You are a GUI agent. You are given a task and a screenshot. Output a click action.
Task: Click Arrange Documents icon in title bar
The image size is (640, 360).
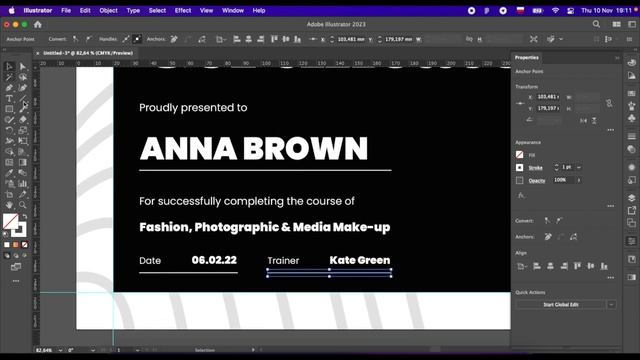pos(616,24)
